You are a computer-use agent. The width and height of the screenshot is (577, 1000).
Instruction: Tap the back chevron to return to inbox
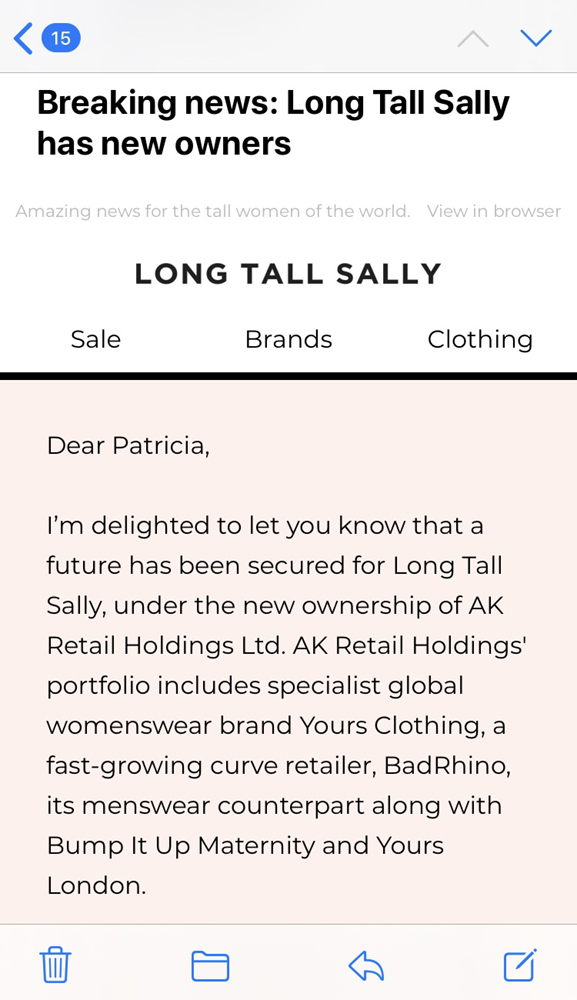tap(24, 38)
